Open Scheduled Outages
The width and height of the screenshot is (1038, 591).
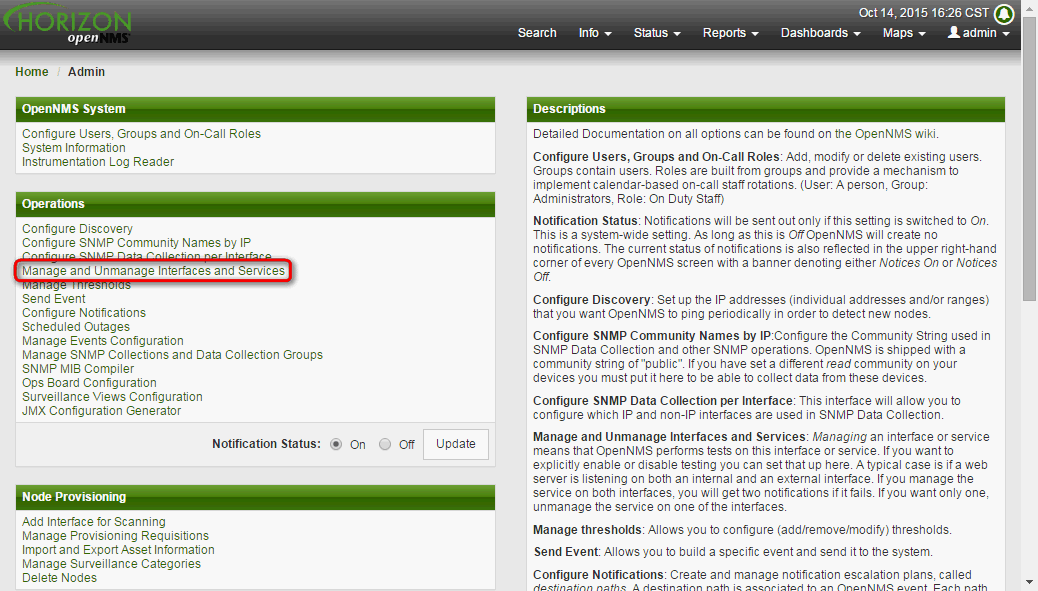(x=75, y=326)
